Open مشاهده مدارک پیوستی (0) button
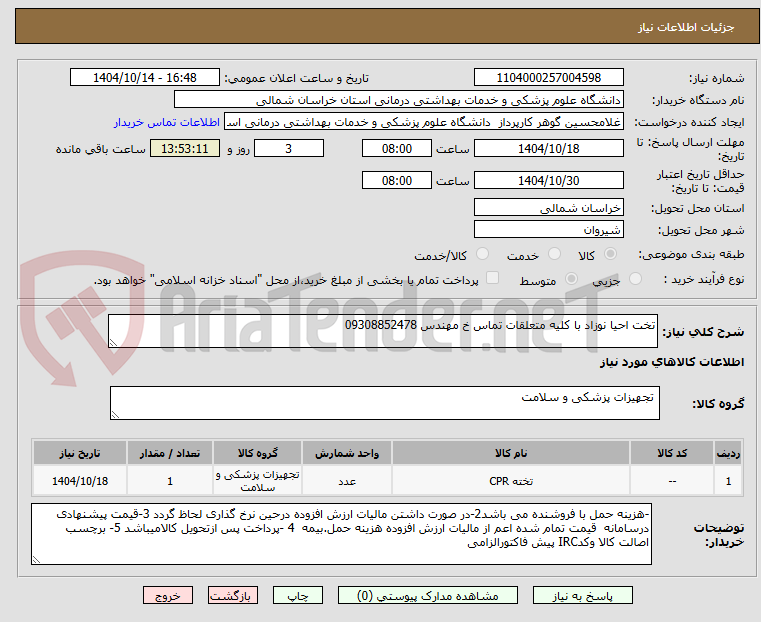The image size is (761, 622). click(428, 595)
